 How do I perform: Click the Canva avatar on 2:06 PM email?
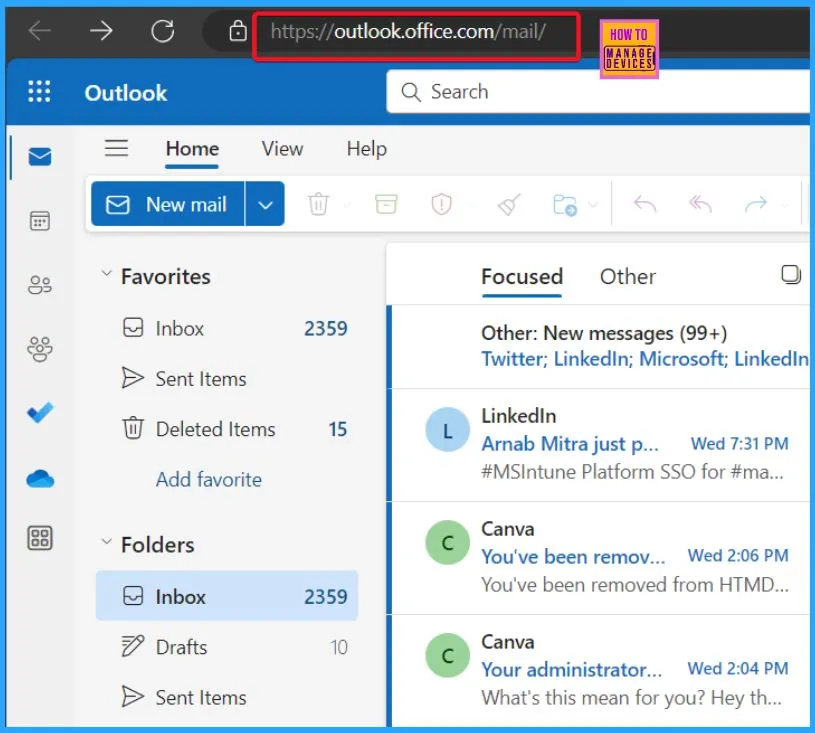[448, 542]
